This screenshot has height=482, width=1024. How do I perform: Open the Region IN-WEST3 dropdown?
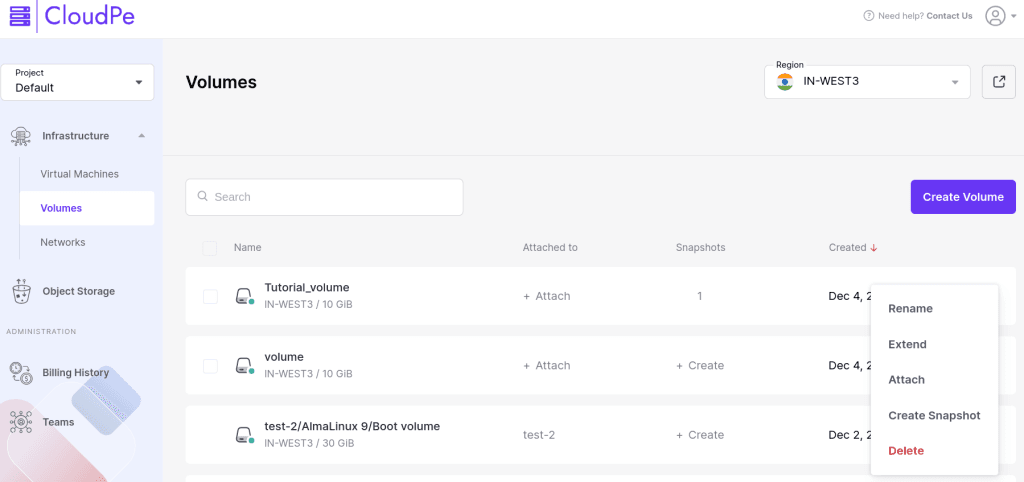(x=867, y=82)
